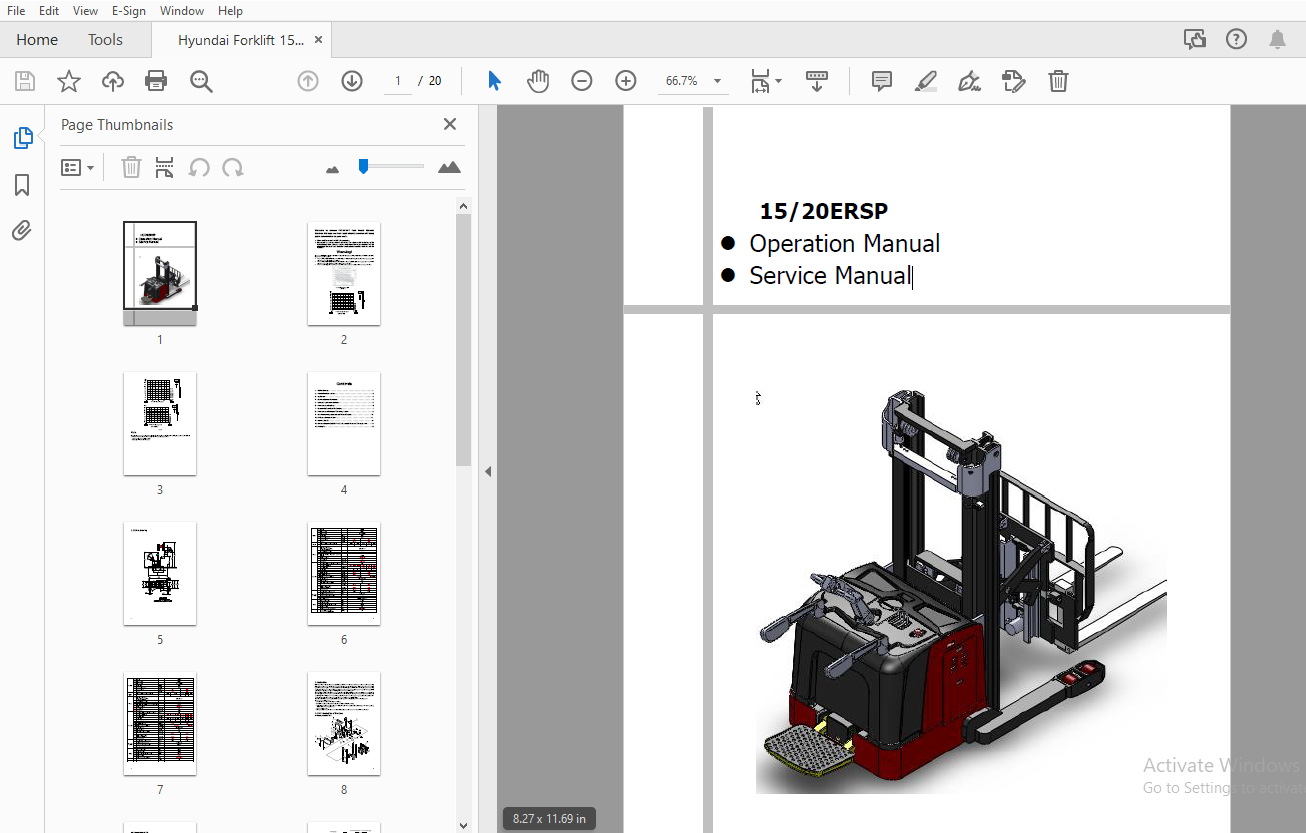Open the Bookmarks panel
This screenshot has width=1306, height=833.
coord(22,185)
